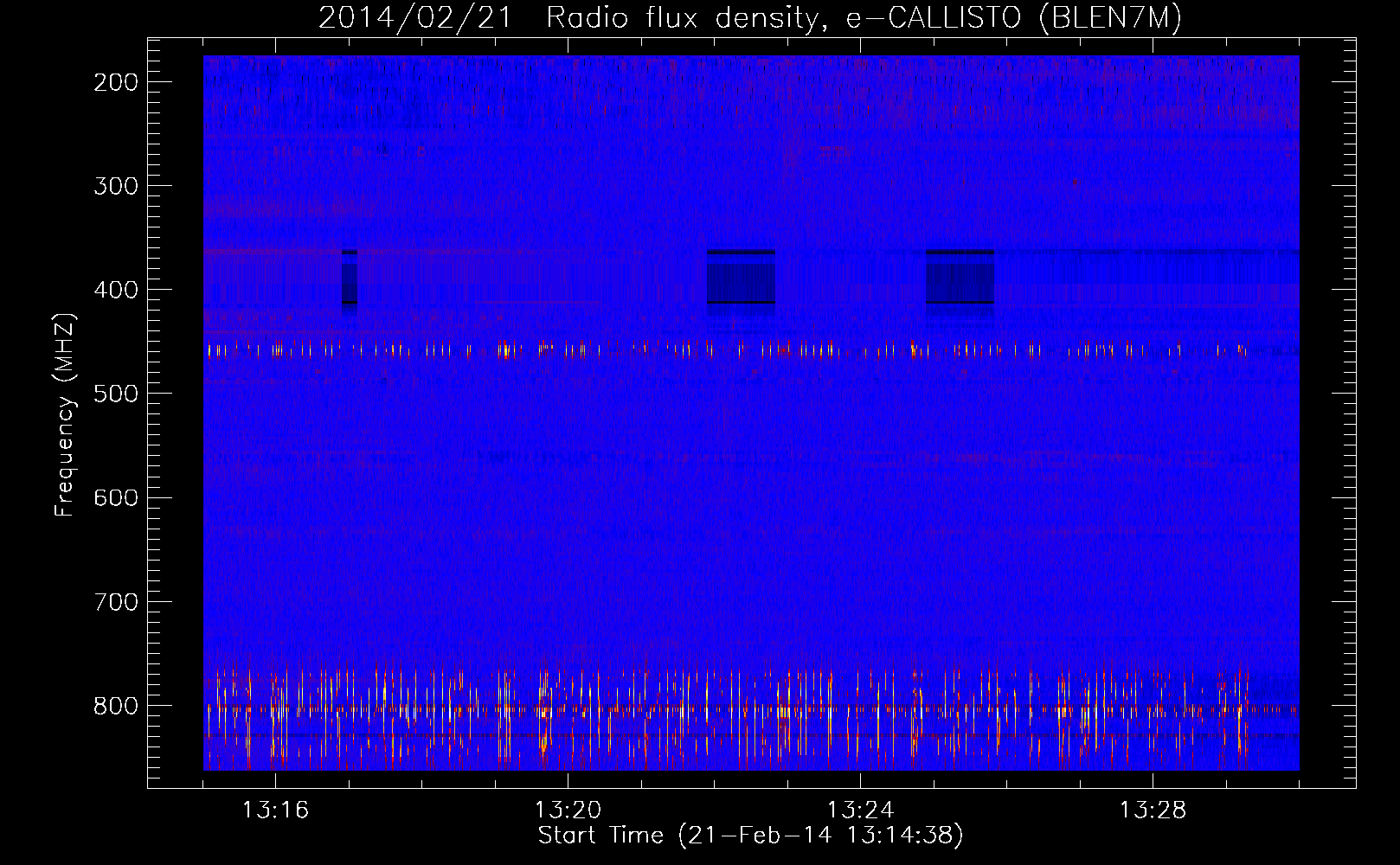Click the 13:28 time tick label
The image size is (1400, 865).
tap(1153, 811)
